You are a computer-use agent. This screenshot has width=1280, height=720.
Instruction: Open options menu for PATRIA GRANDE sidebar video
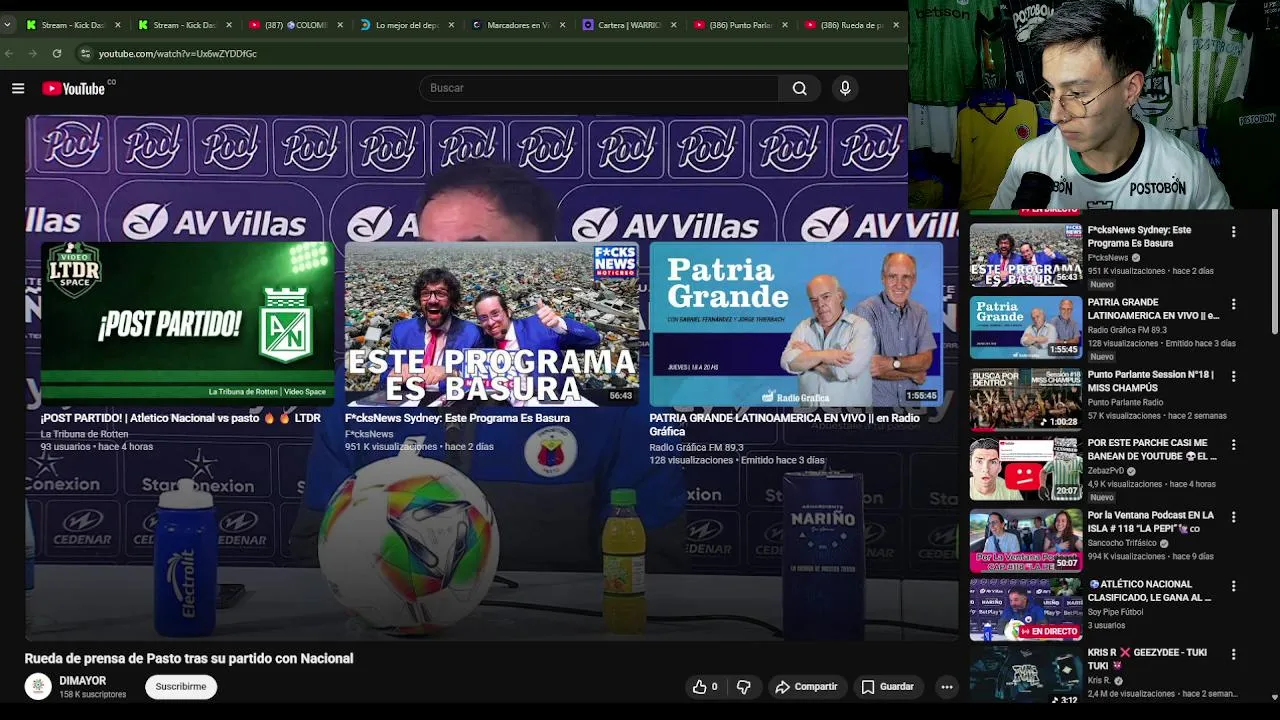(x=1233, y=303)
